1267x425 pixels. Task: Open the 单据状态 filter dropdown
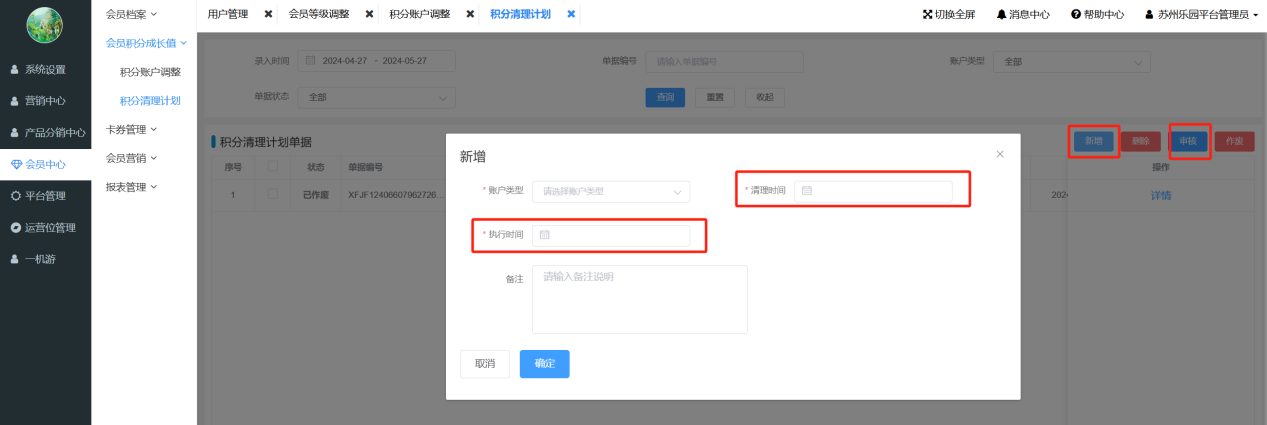(x=377, y=97)
